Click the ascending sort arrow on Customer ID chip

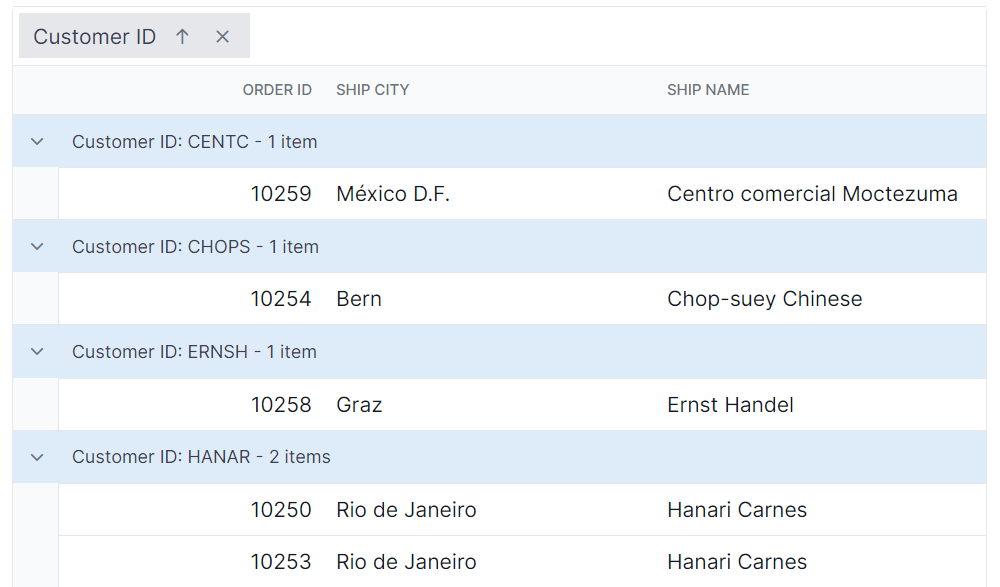(182, 36)
